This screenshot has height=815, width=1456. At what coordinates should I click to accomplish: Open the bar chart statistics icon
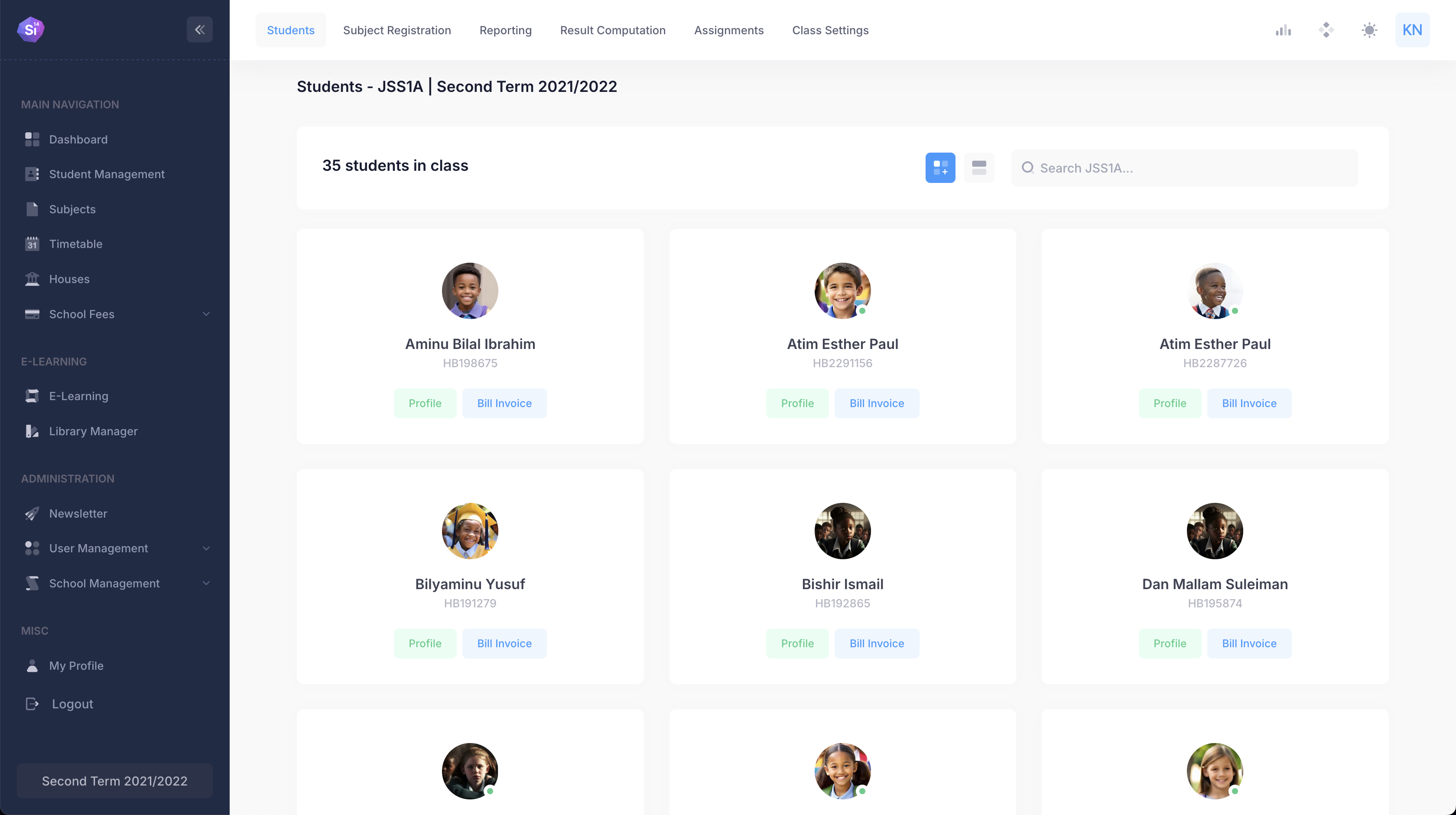tap(1283, 30)
